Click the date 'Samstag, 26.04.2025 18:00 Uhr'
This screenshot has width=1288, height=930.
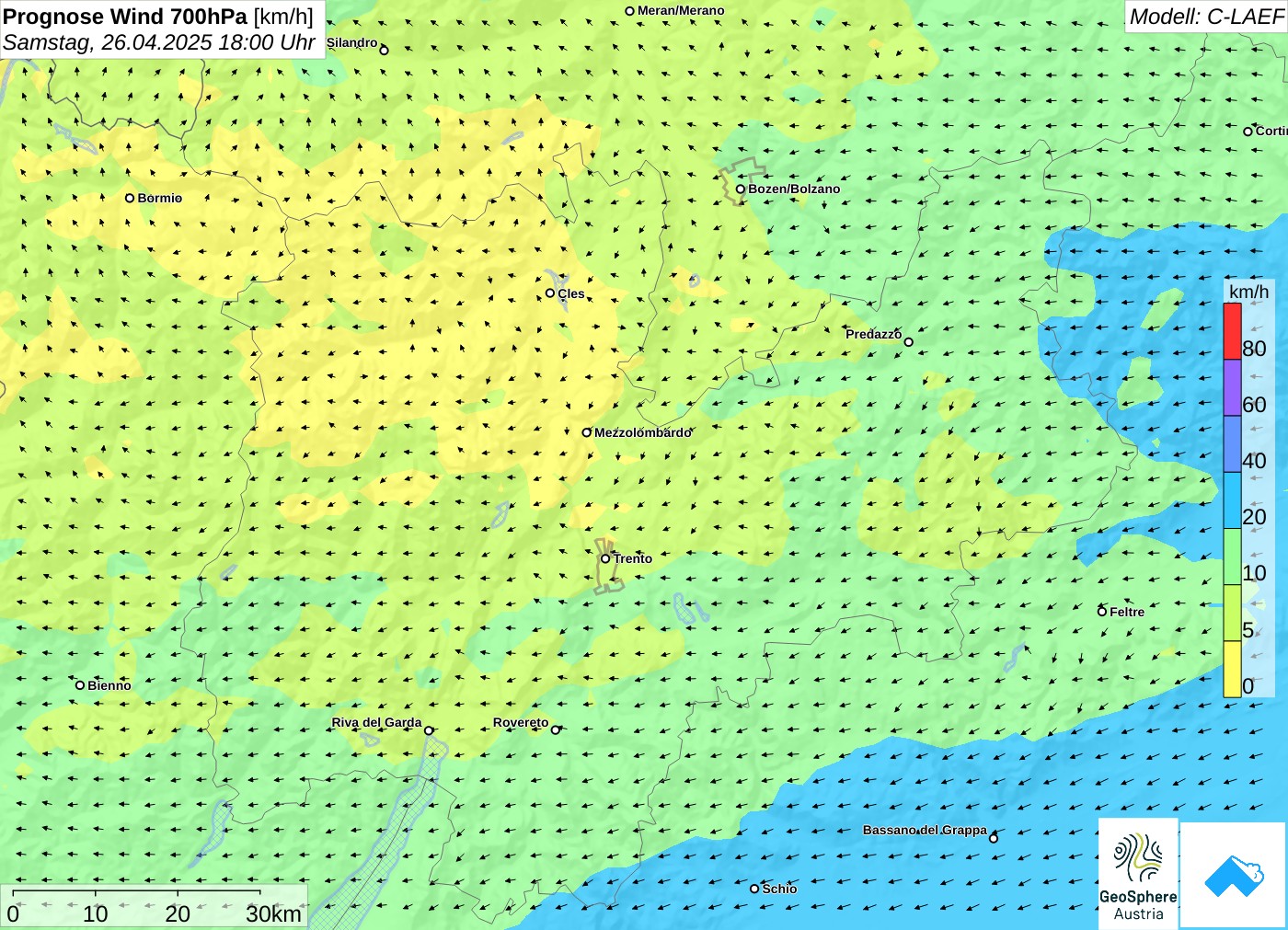click(x=159, y=42)
